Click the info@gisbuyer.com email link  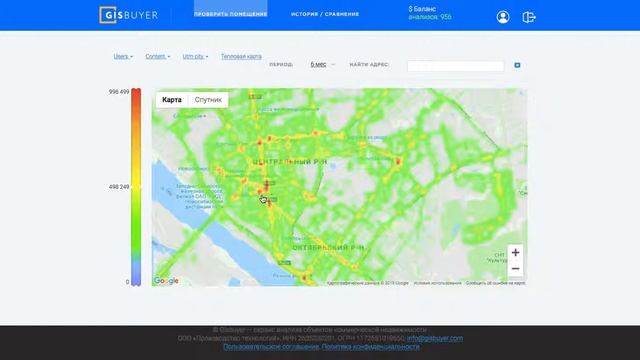[x=435, y=338]
